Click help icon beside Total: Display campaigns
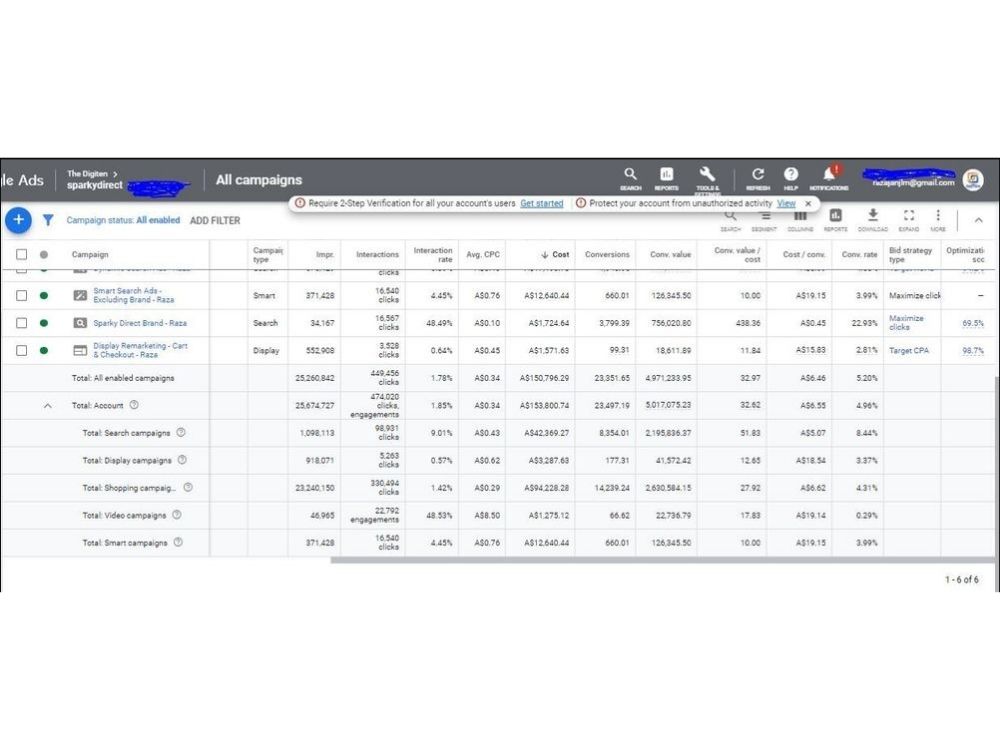 click(x=182, y=460)
